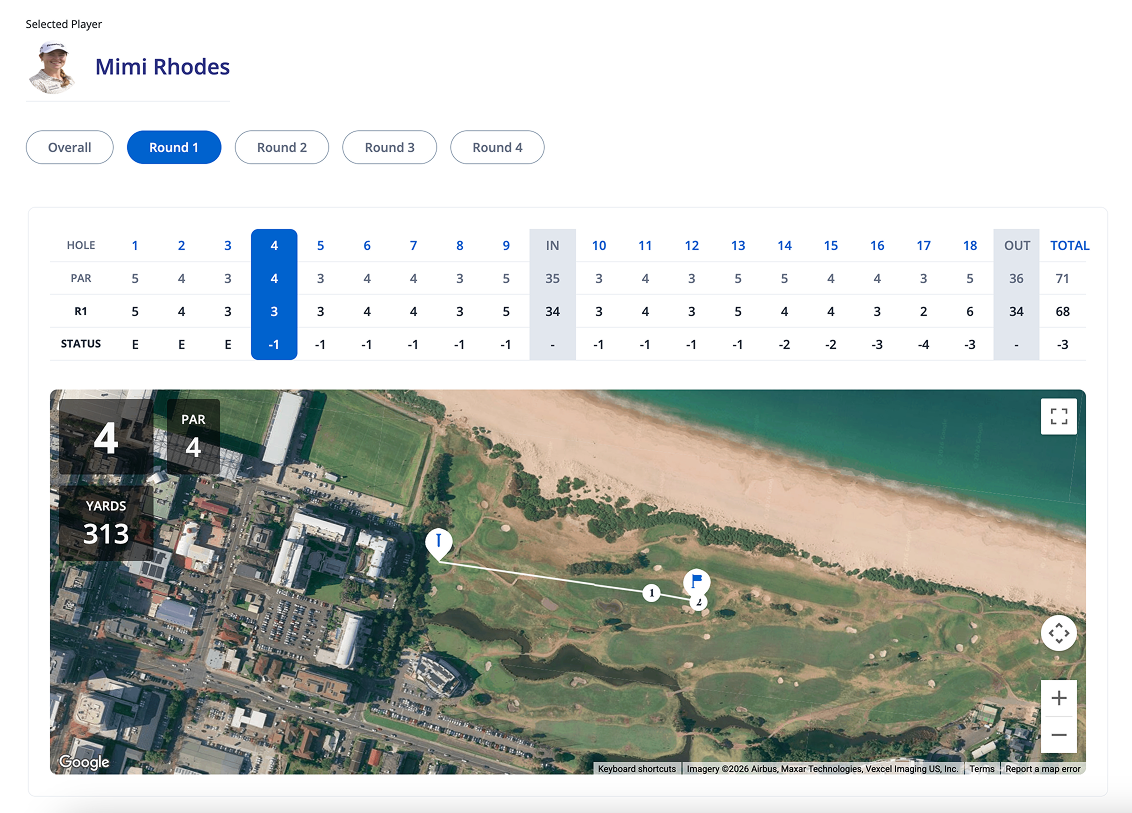The width and height of the screenshot is (1132, 813).
Task: Select hole 5 in scorecard
Action: [321, 245]
